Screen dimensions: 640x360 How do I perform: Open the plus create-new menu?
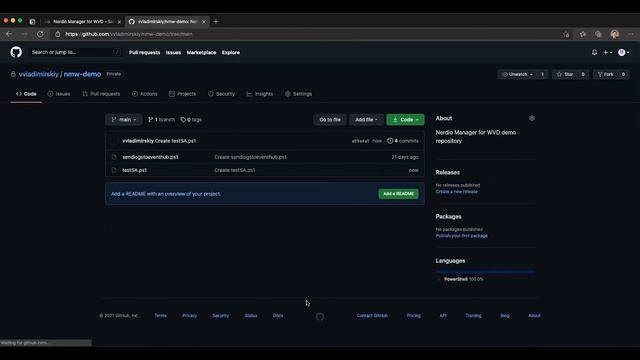click(608, 52)
